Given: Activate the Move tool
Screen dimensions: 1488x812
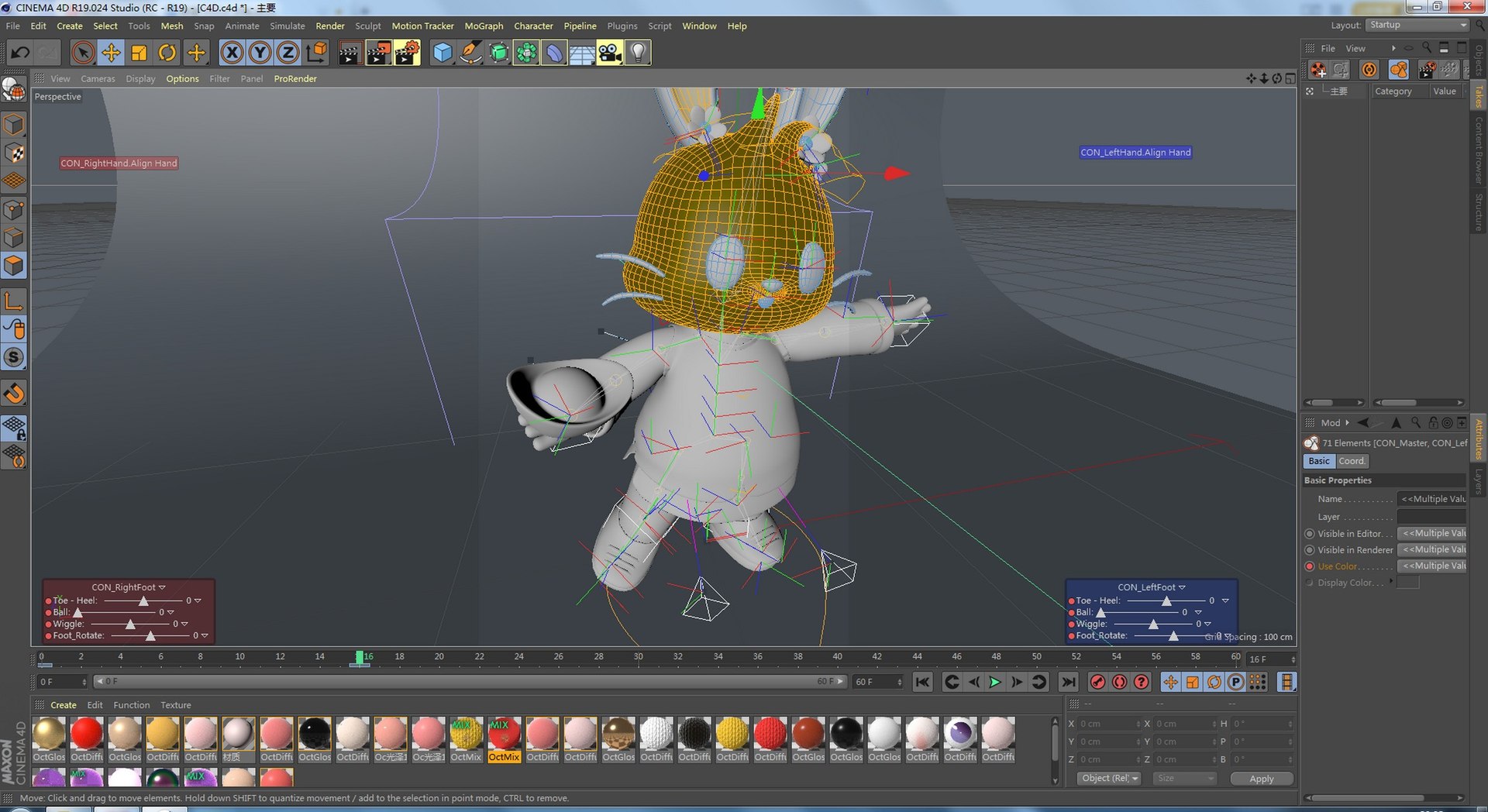Looking at the screenshot, I should (111, 53).
